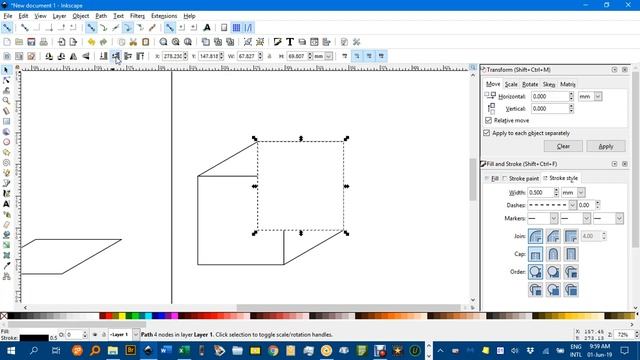Open the Dashes pattern dropdown
The image size is (640, 360).
(x=572, y=205)
